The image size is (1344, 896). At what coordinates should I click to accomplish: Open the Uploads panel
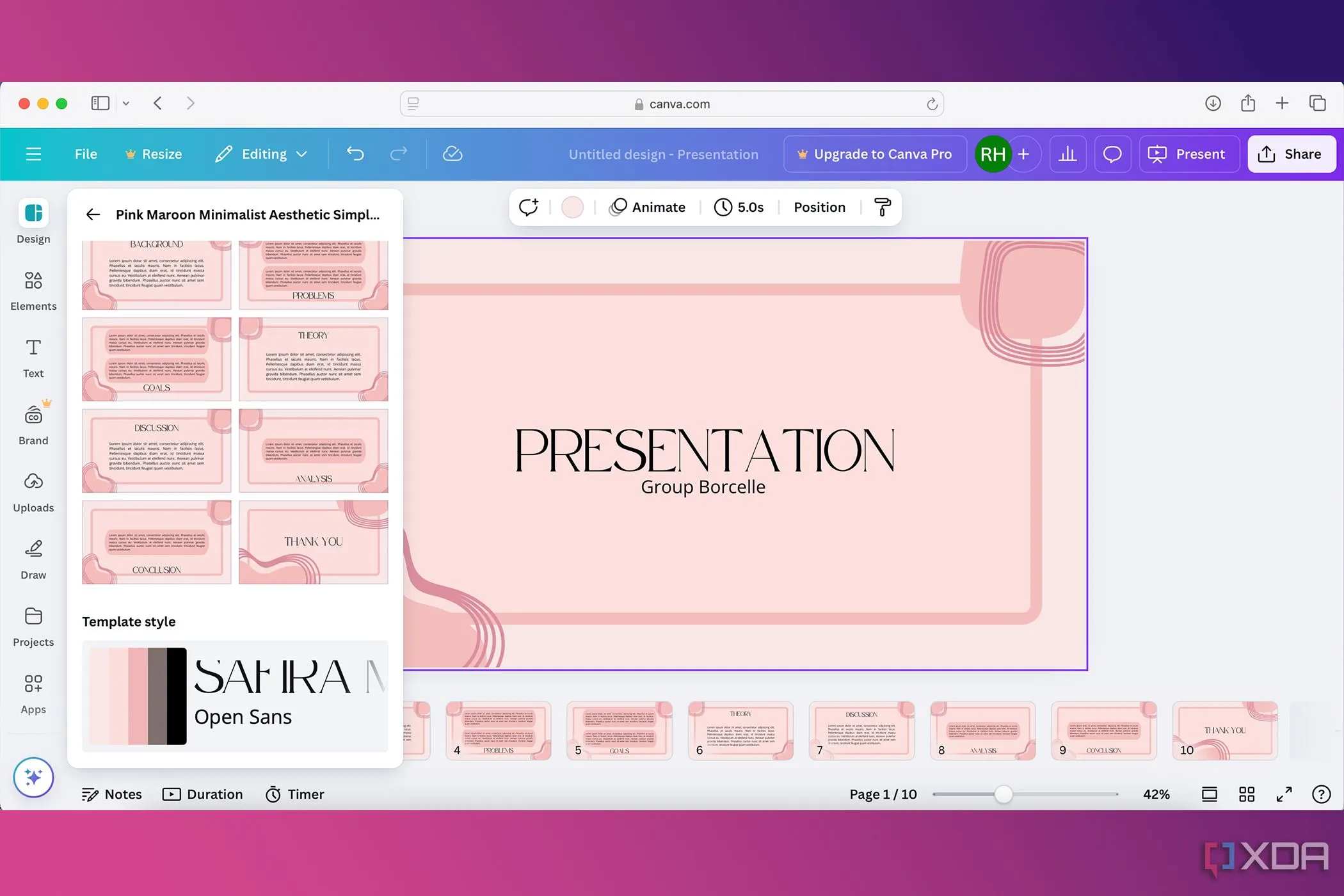[33, 492]
